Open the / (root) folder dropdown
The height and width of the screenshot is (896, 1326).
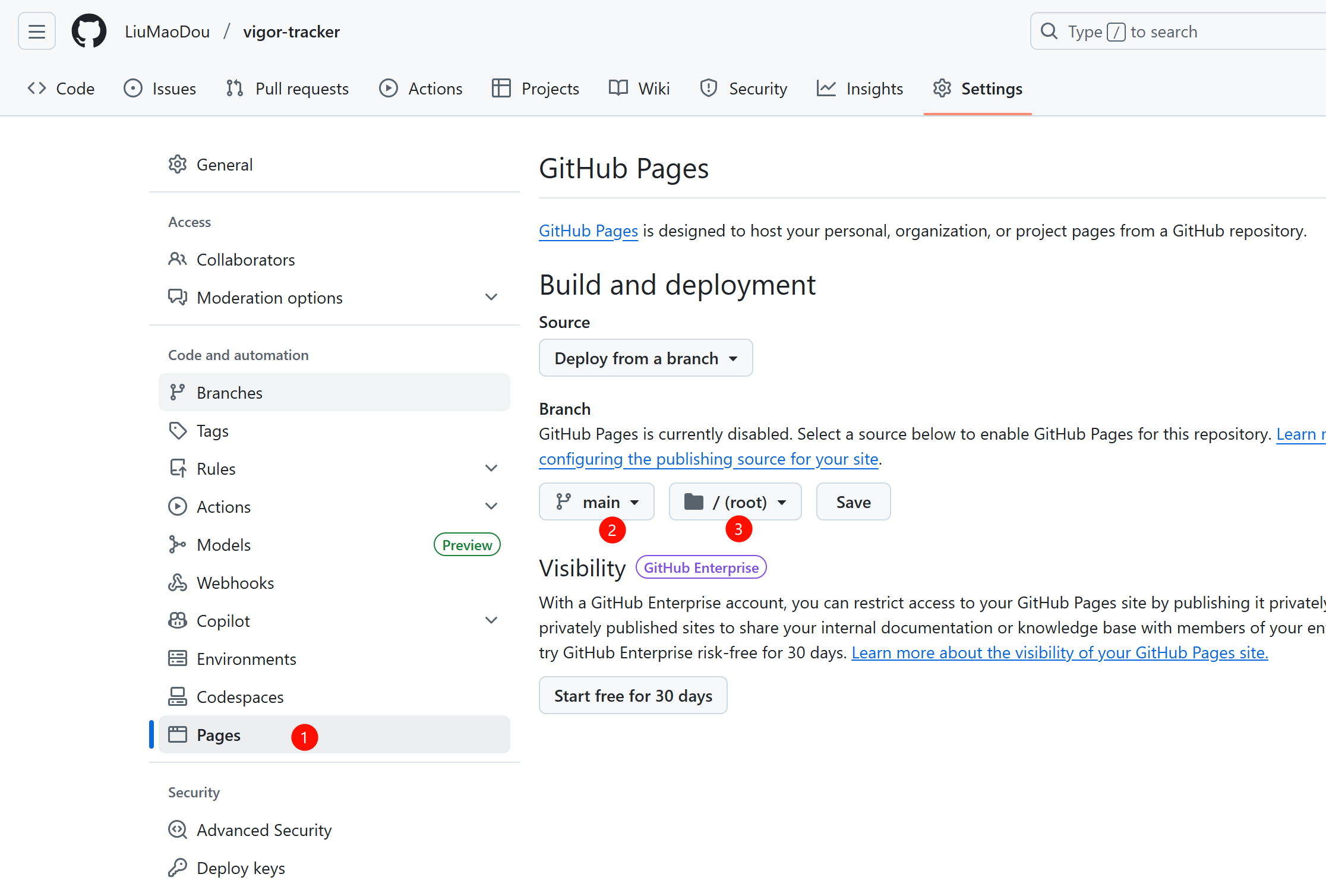pos(735,502)
